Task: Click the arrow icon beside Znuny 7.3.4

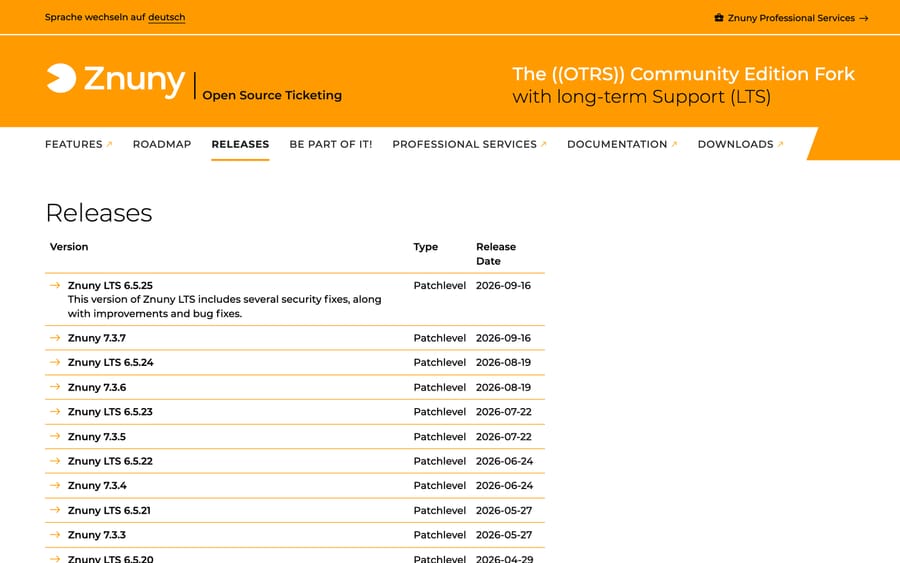Action: (x=55, y=486)
